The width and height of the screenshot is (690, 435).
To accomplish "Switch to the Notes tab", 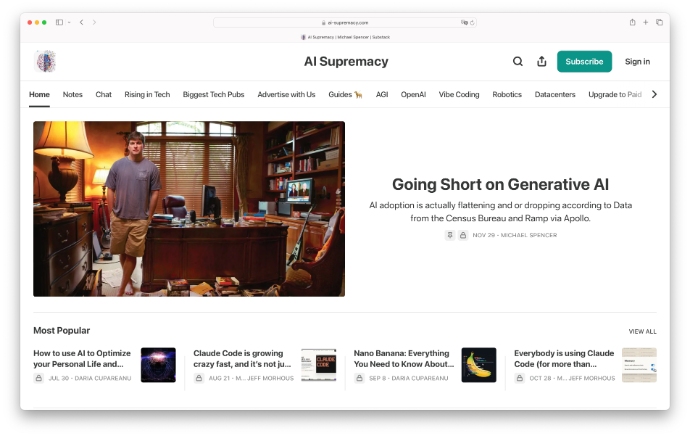I will (x=73, y=94).
